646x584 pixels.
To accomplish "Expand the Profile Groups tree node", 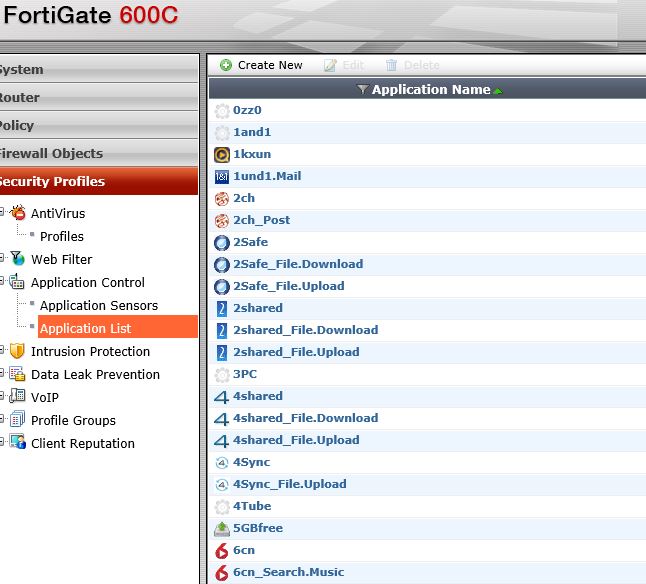I will [2, 419].
